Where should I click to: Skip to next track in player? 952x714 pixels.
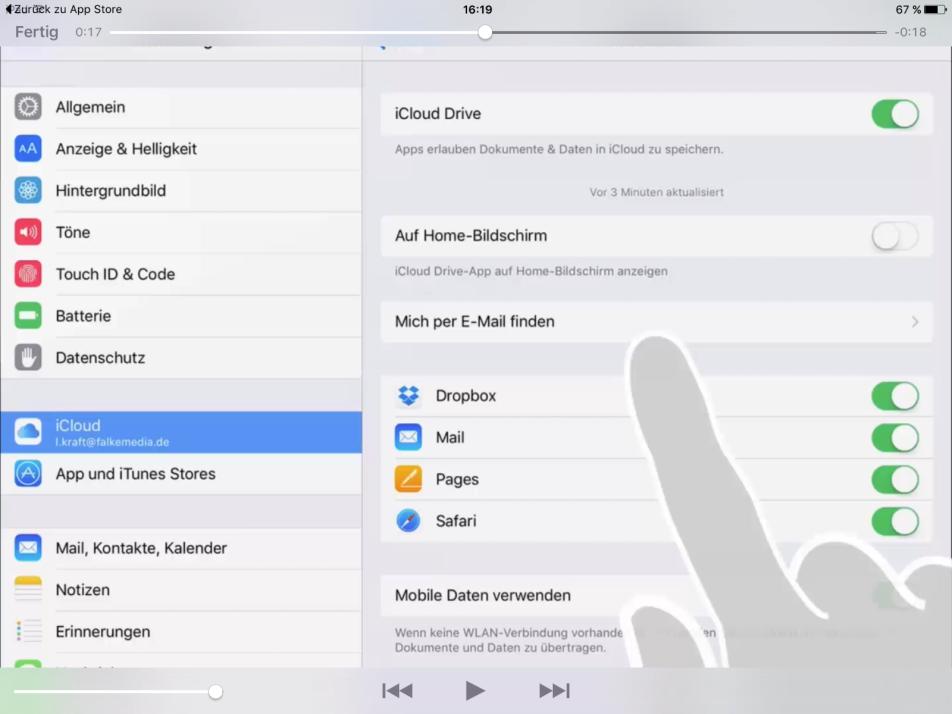pyautogui.click(x=554, y=691)
